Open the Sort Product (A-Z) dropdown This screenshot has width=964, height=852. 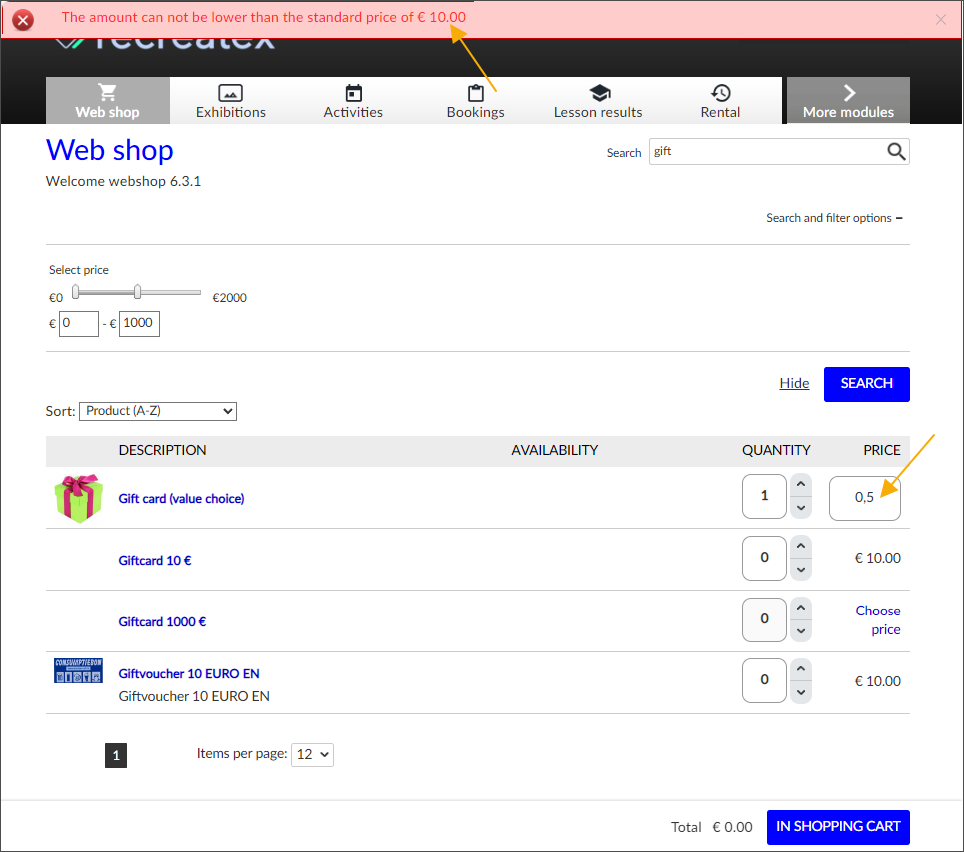(x=158, y=411)
